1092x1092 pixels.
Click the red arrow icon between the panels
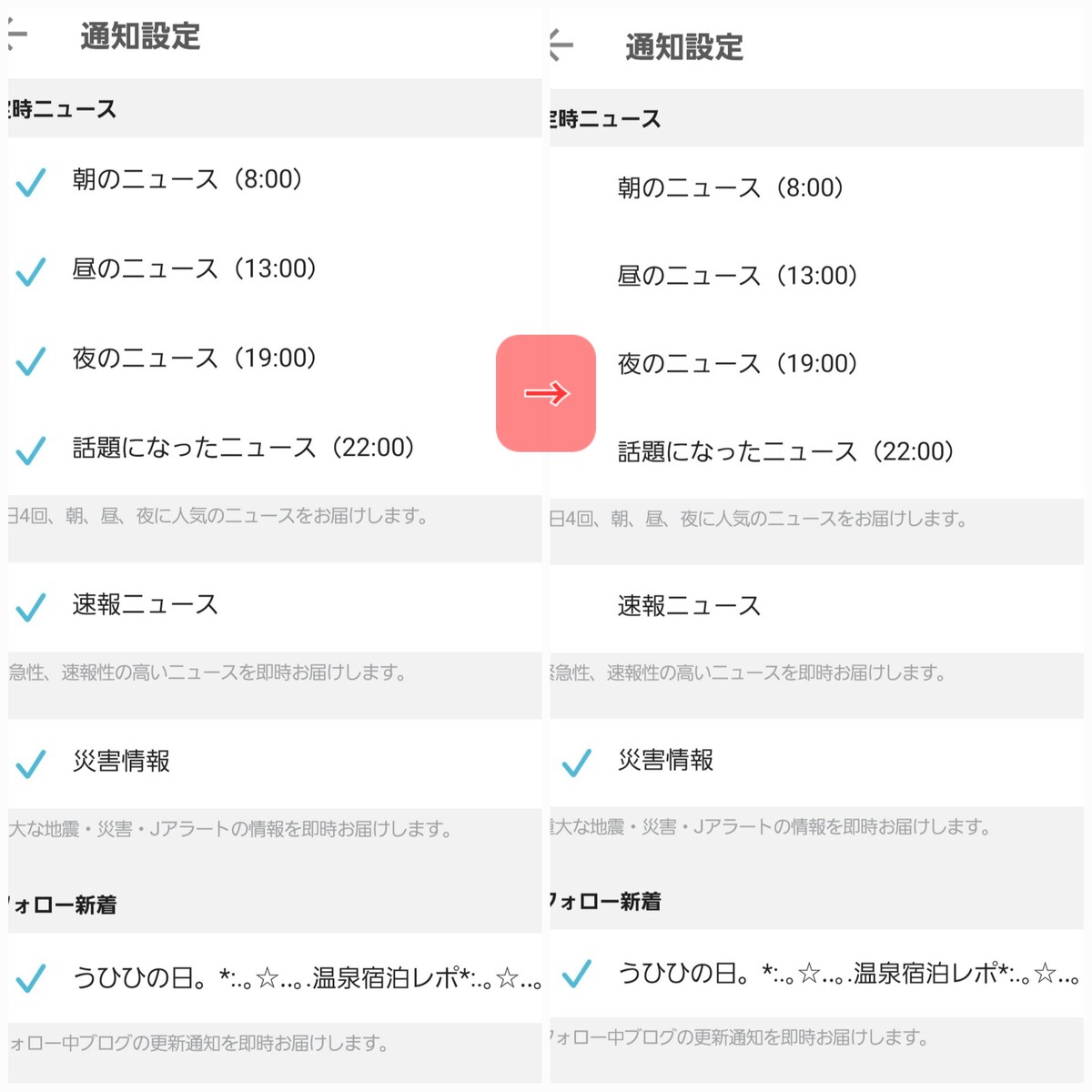click(x=546, y=393)
